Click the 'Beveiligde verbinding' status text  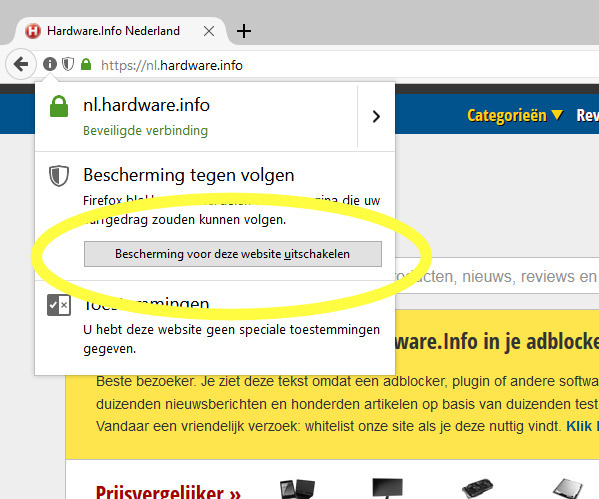click(146, 131)
